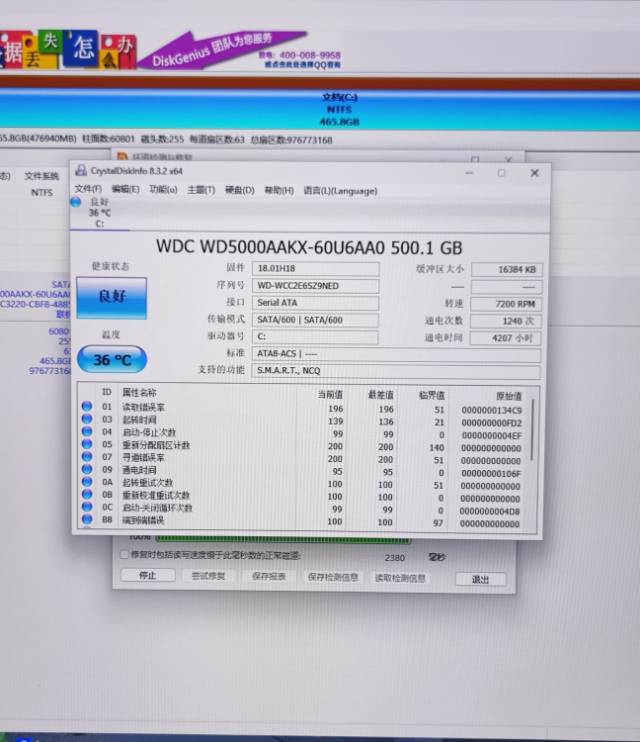Click status orb for attribute 03 起转时间
The width and height of the screenshot is (640, 742).
point(86,421)
